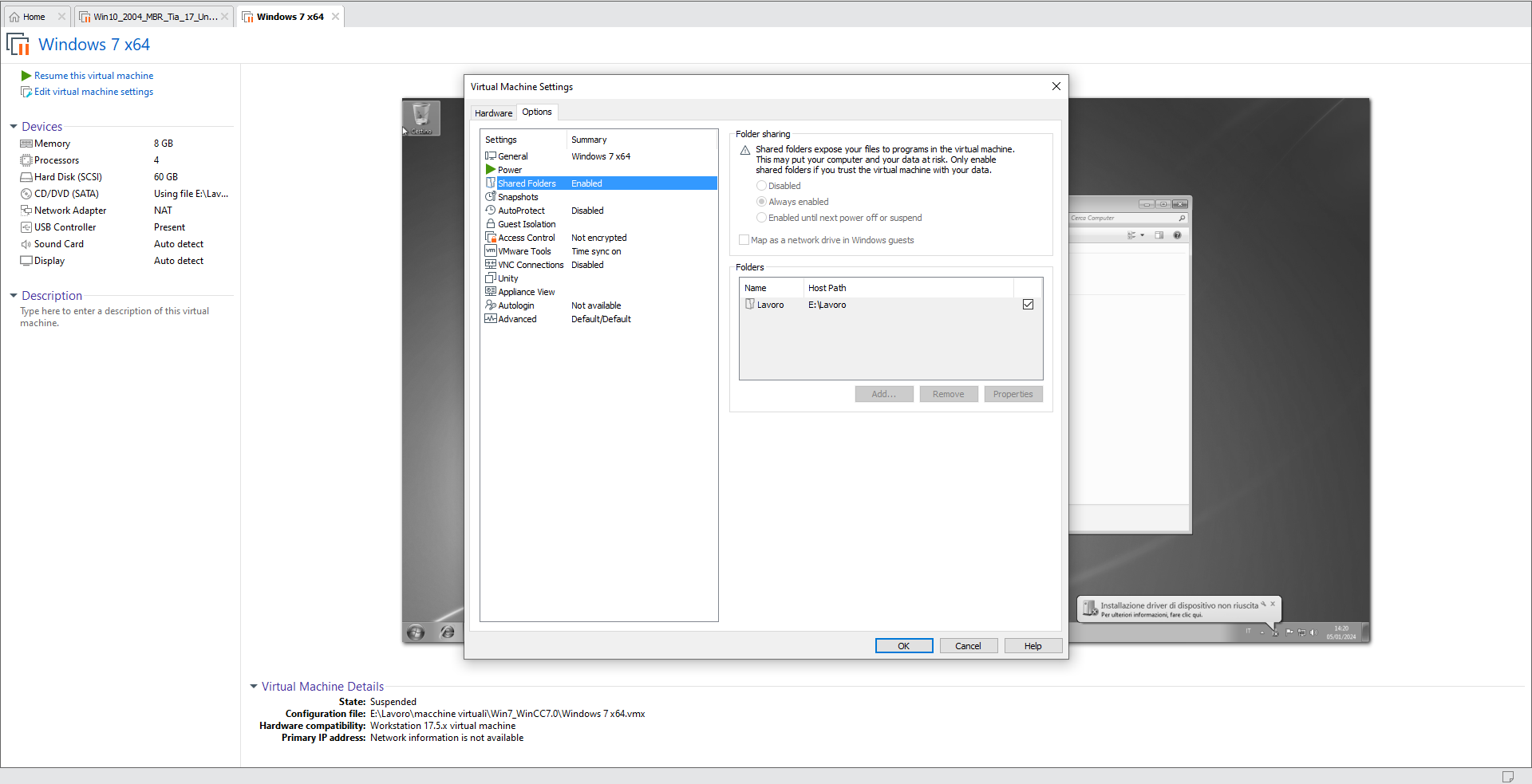Close the Windows 7 x64 tab
1532x784 pixels.
tap(336, 17)
